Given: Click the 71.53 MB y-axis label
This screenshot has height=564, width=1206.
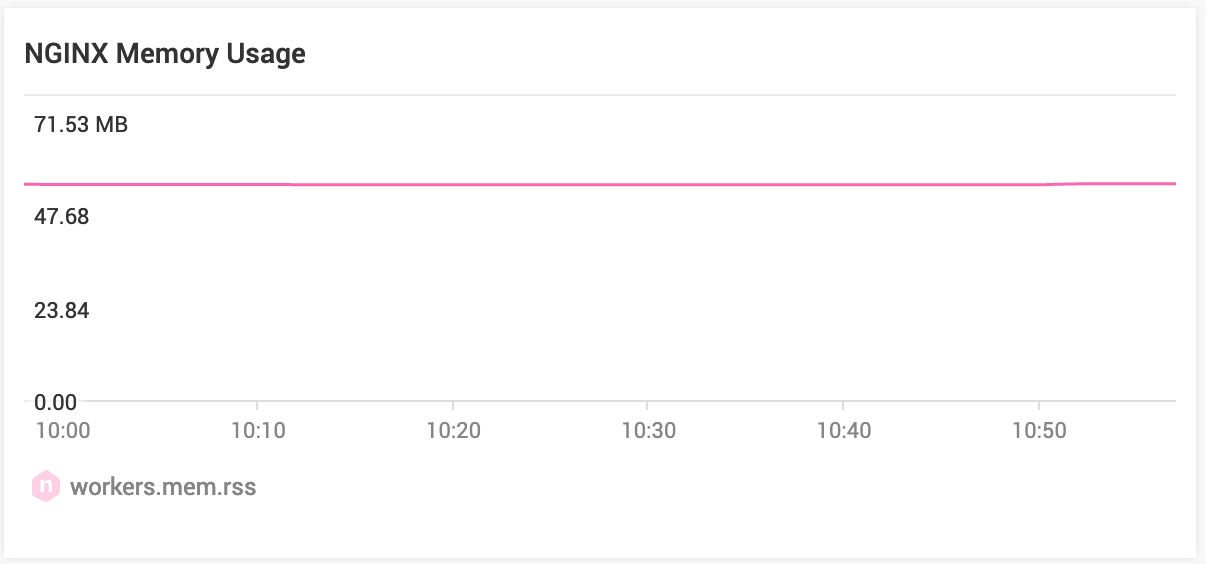Looking at the screenshot, I should coord(81,125).
